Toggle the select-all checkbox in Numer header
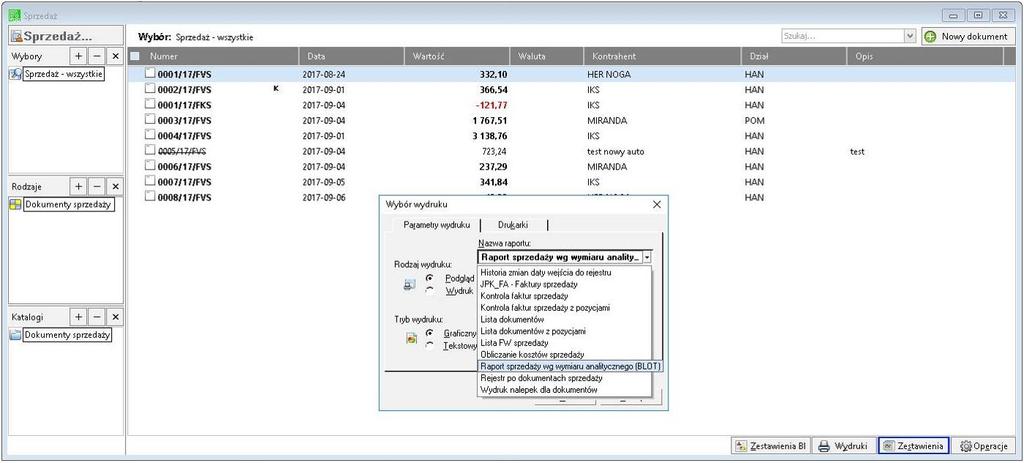Viewport: 1024px width, 463px height. point(135,56)
